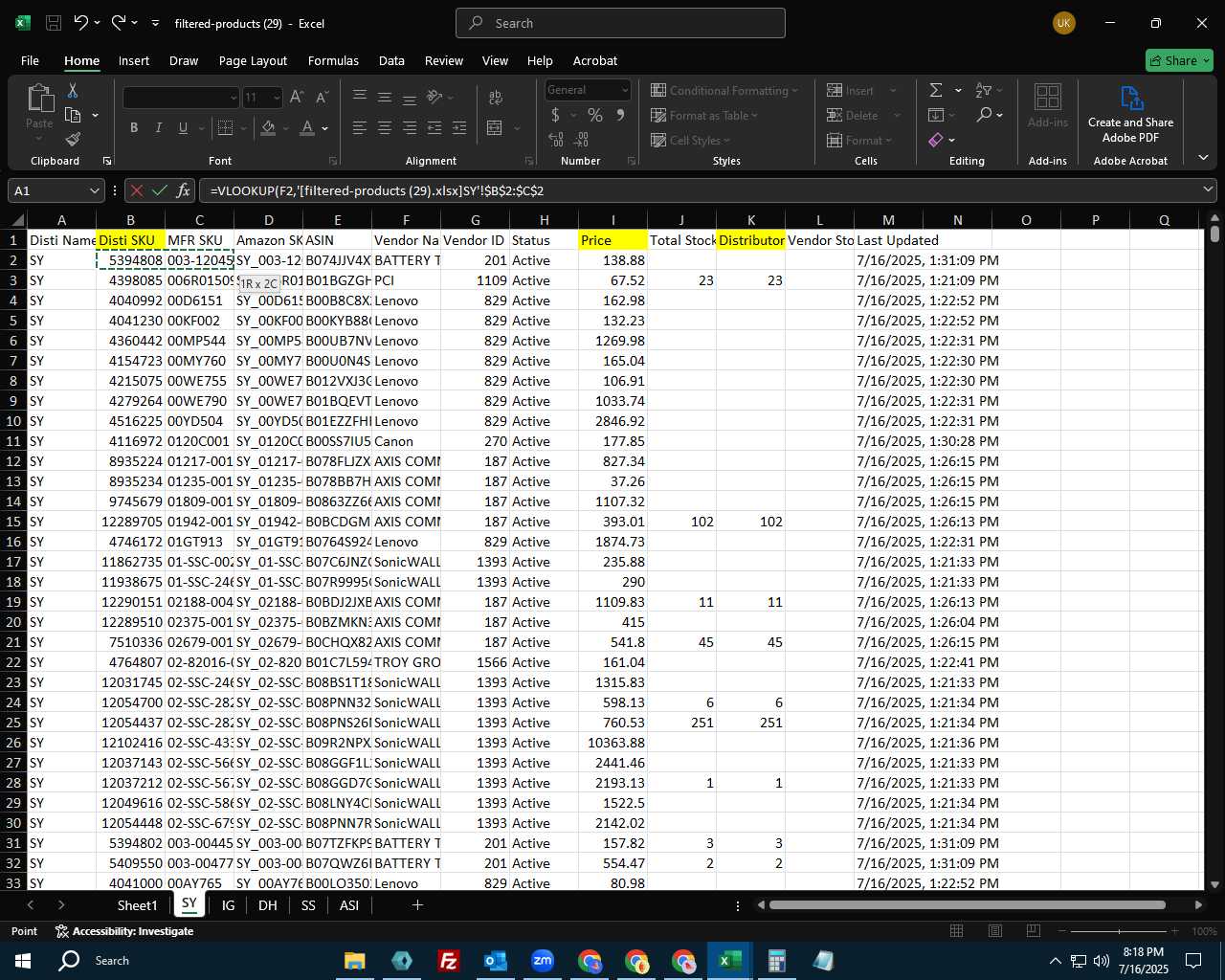
Task: Save the workbook with the Save icon
Action: coord(55,23)
